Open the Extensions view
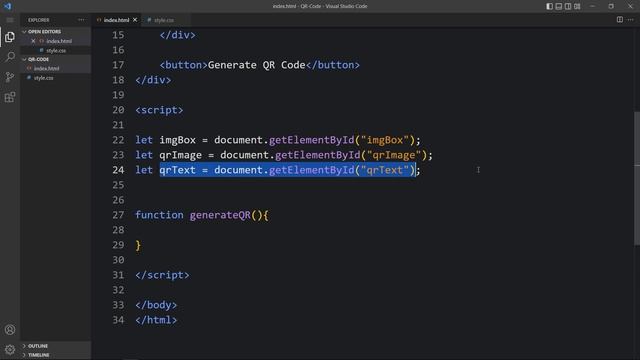Screen dimensions: 640x360 point(10,97)
